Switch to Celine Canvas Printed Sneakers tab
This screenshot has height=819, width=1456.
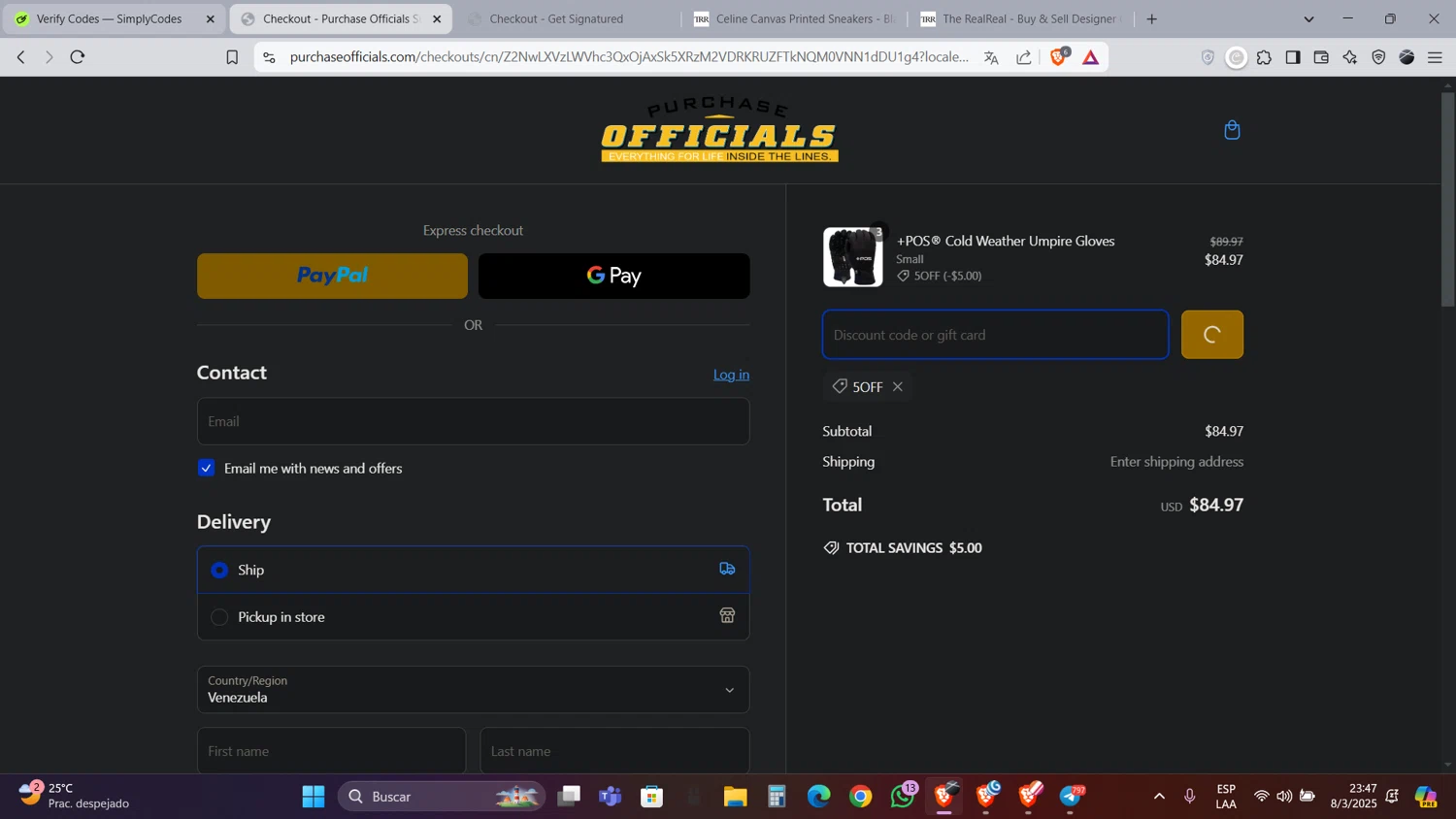coord(794,18)
